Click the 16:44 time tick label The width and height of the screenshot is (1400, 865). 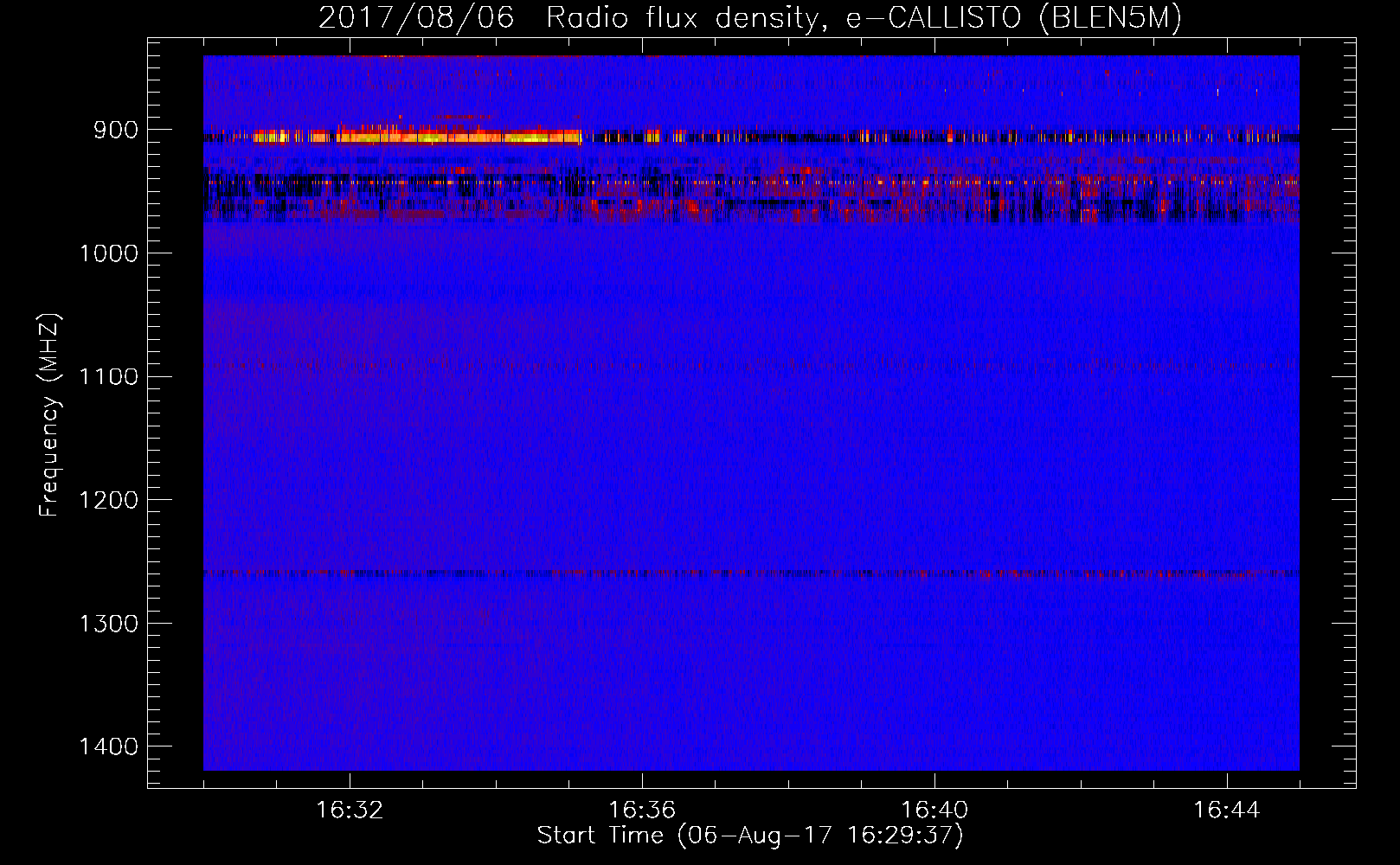[x=1227, y=811]
